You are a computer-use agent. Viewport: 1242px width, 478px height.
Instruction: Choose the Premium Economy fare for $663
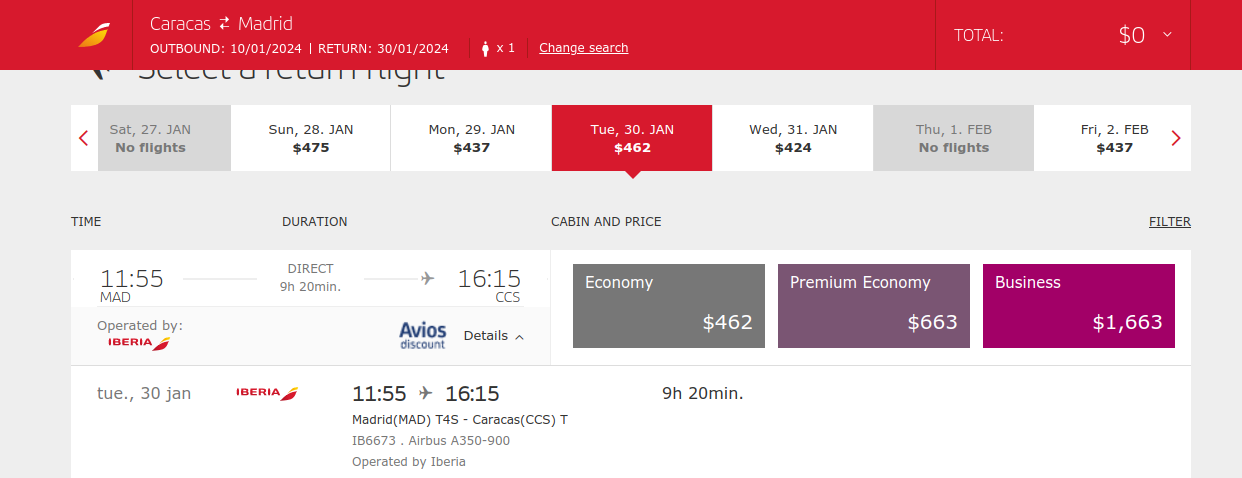[x=874, y=306]
